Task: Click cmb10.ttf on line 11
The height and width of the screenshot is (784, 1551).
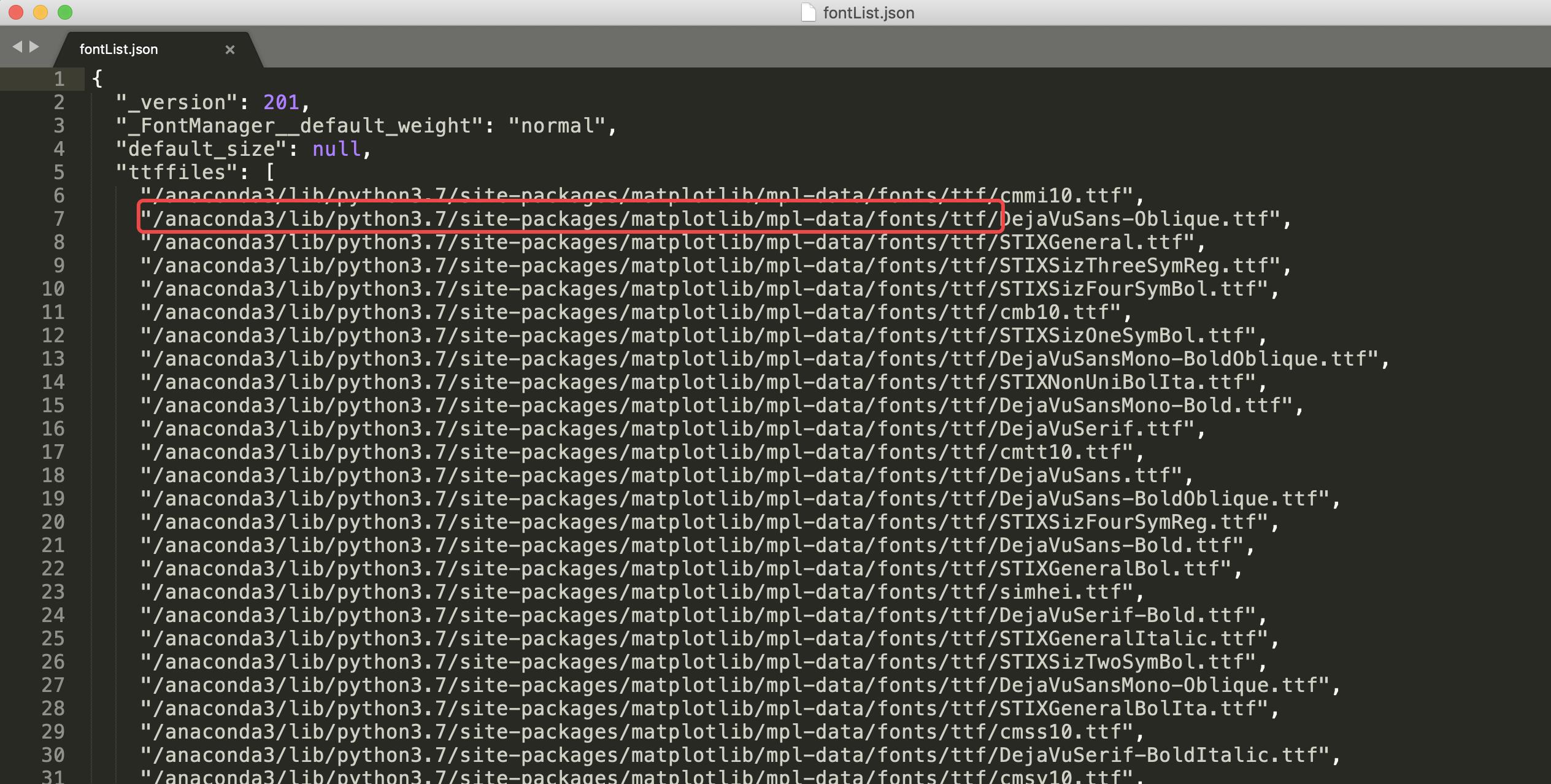Action: click(1054, 312)
